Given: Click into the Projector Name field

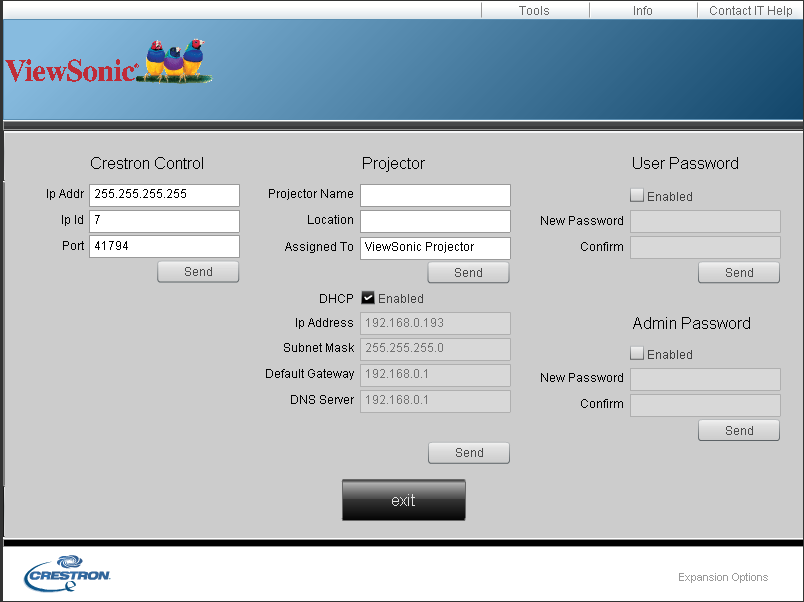Looking at the screenshot, I should point(435,195).
